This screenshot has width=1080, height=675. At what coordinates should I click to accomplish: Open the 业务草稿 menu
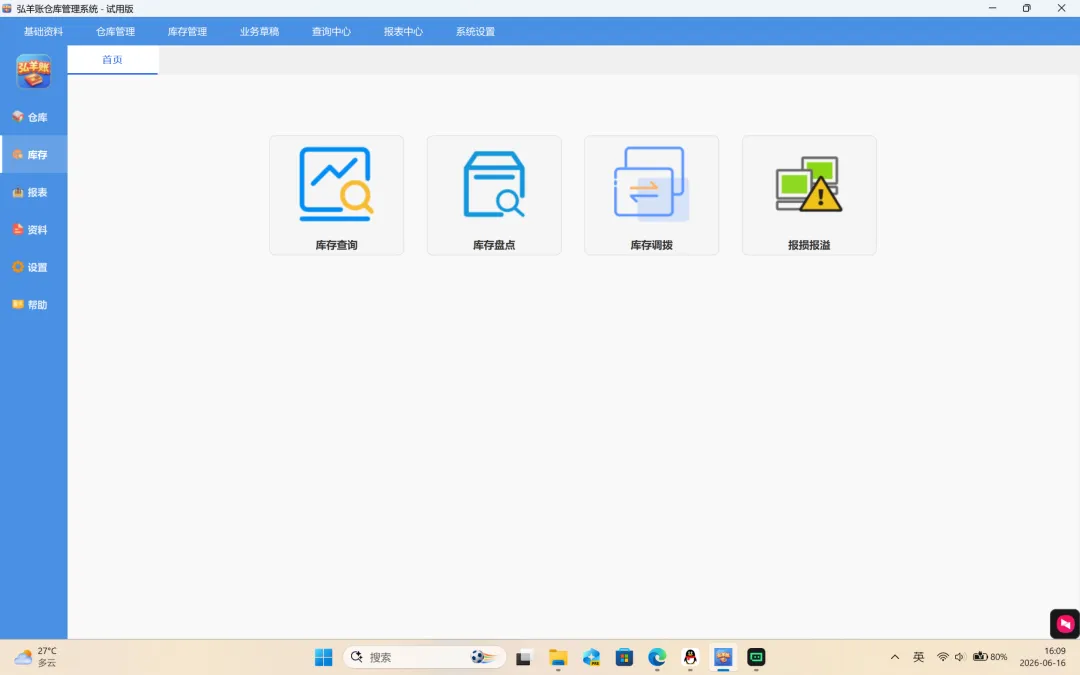259,32
